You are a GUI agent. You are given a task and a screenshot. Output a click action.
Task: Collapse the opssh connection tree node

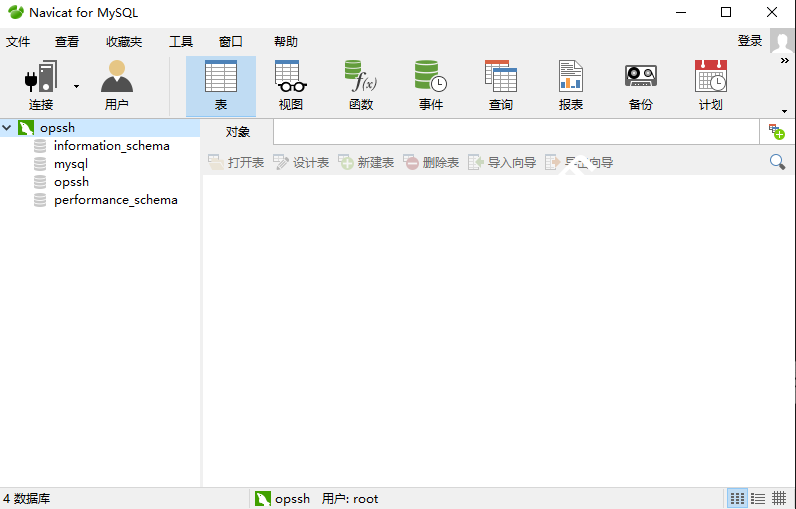pos(7,128)
